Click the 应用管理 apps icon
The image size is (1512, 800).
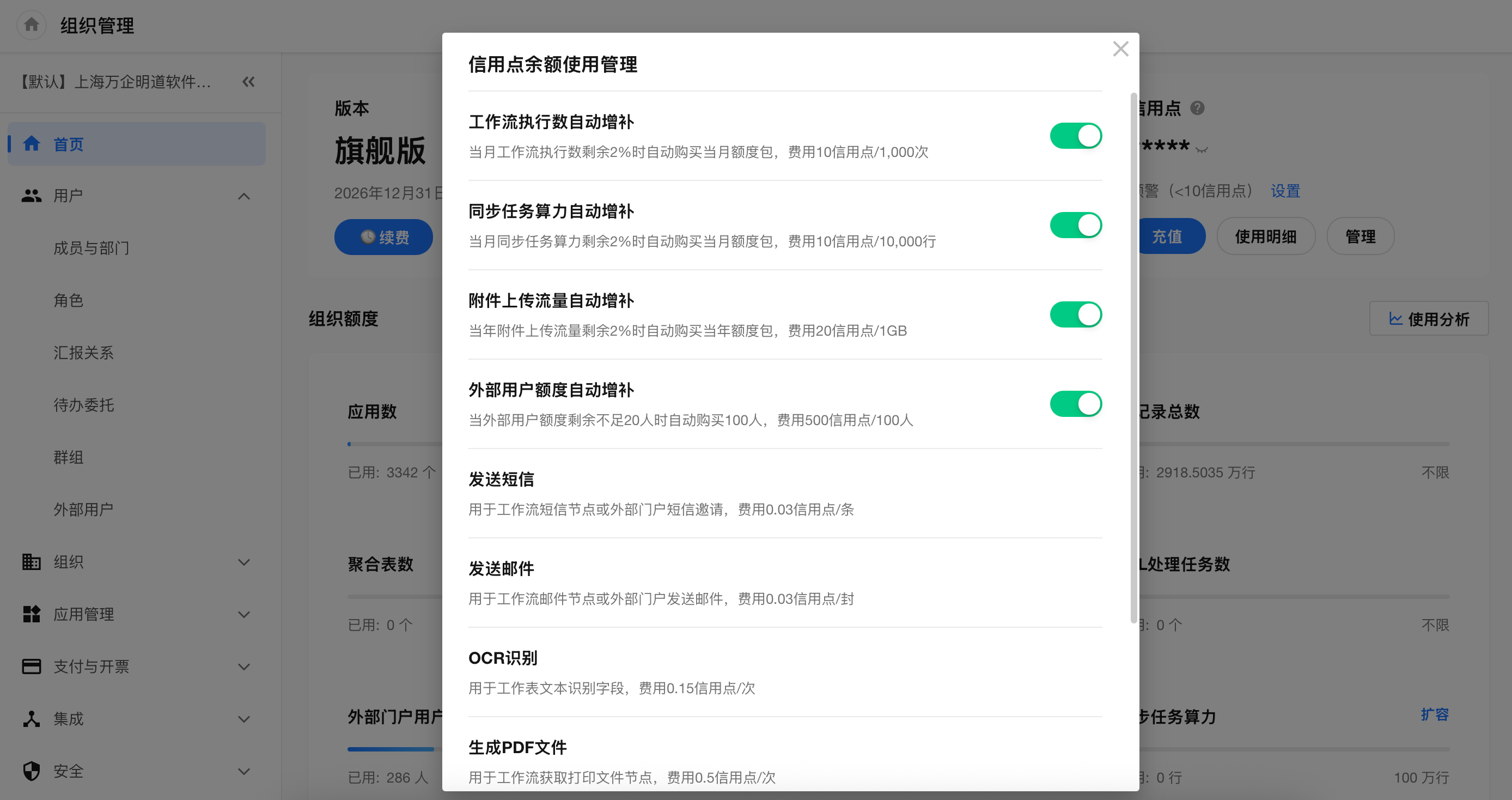tap(31, 614)
